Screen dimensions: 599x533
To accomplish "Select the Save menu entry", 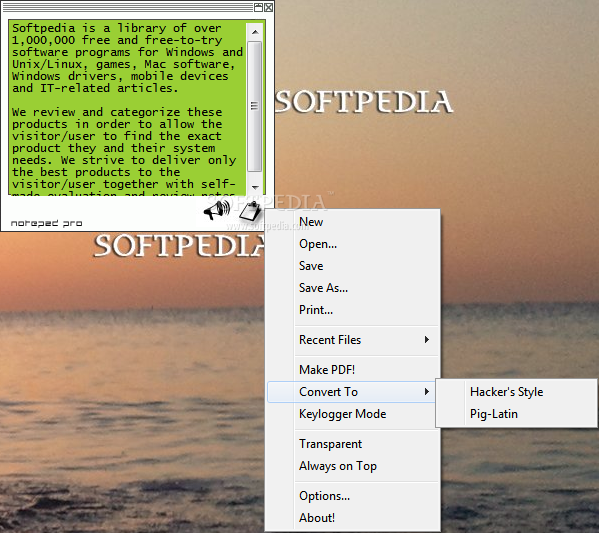I will click(353, 266).
